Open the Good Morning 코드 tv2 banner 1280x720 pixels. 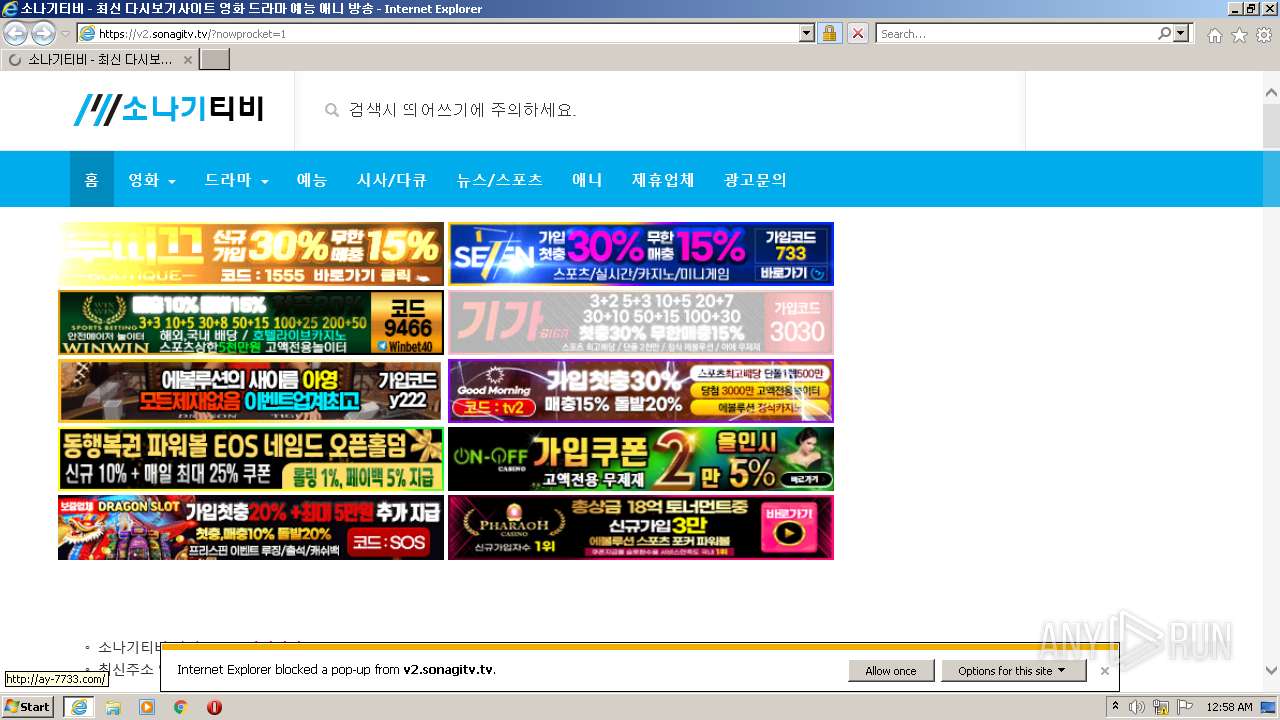(x=641, y=391)
